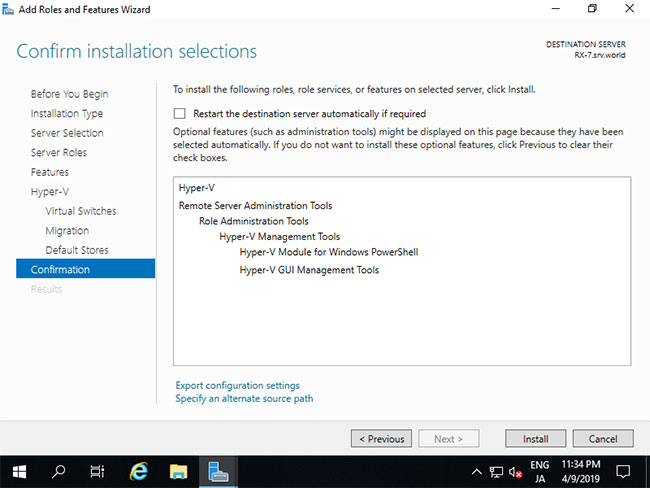Click the network tray icon
The height and width of the screenshot is (488, 650).
pos(496,471)
